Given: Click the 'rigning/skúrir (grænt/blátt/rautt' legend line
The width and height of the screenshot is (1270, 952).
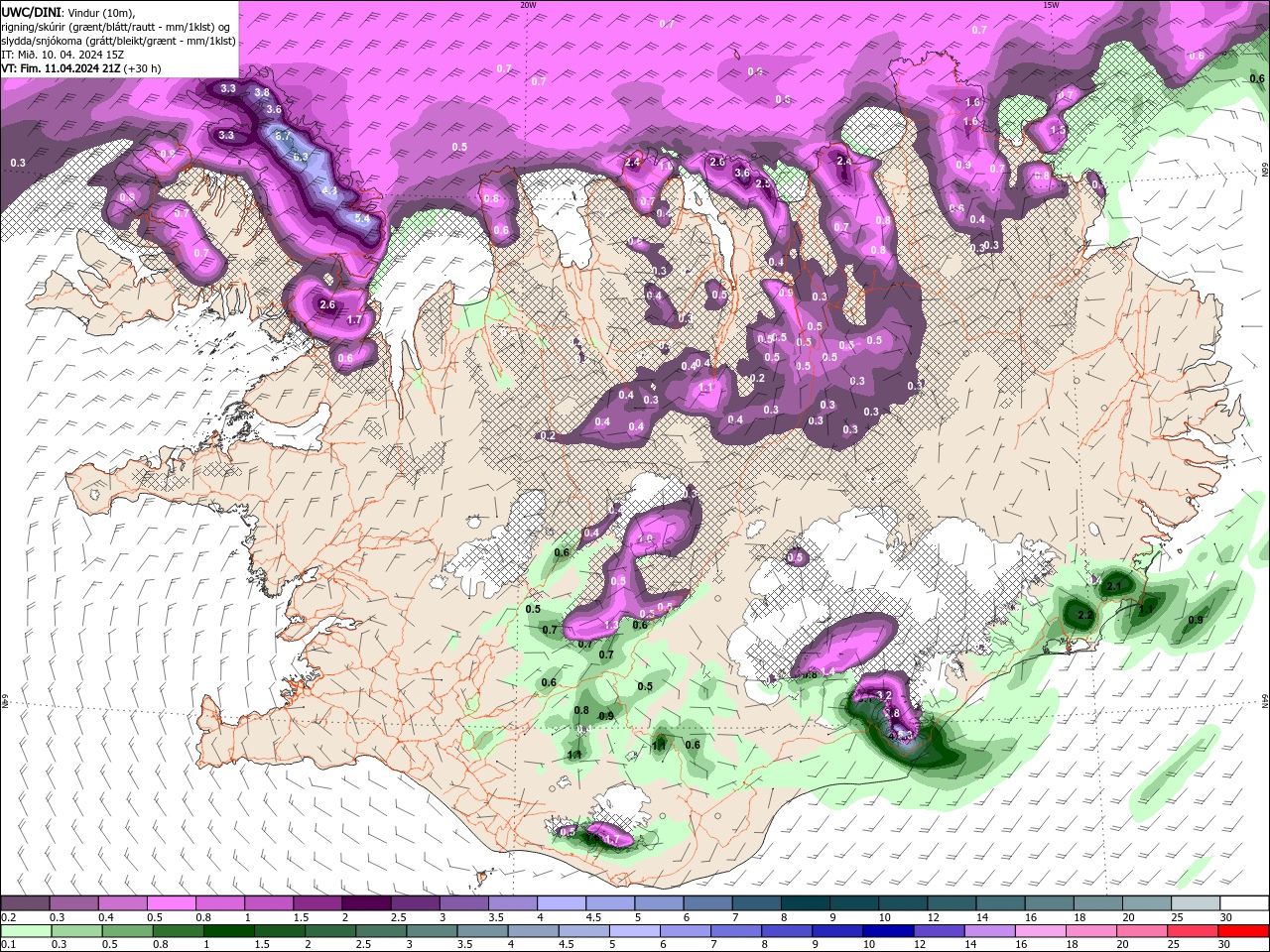Looking at the screenshot, I should tap(118, 27).
